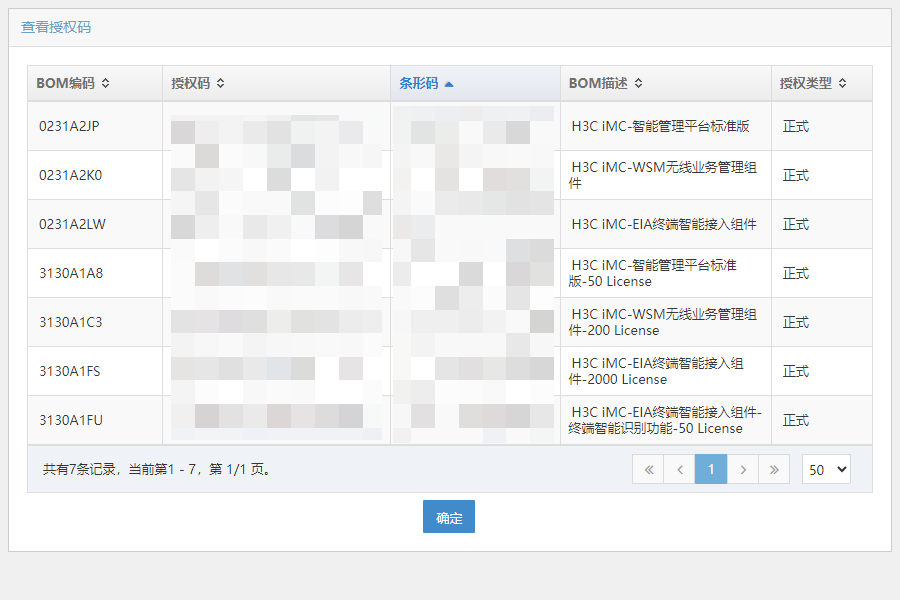Click 正式 in the 3130A1A8 row

pyautogui.click(x=796, y=273)
